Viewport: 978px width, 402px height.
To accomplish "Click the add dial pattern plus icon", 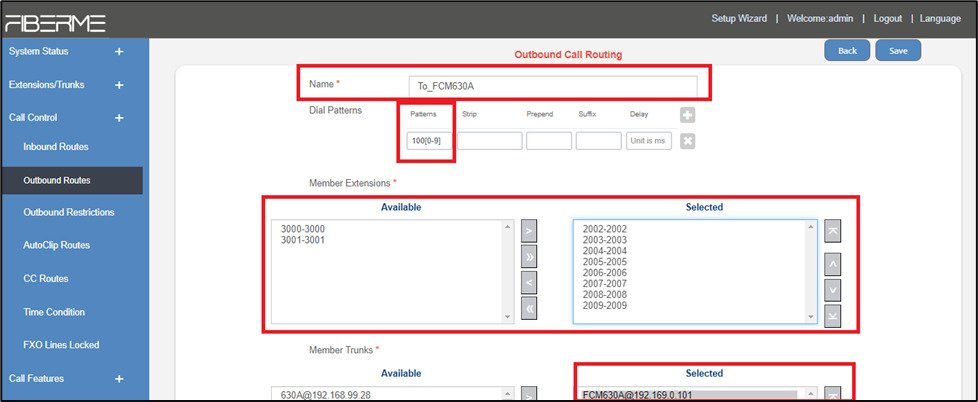I will pyautogui.click(x=687, y=115).
